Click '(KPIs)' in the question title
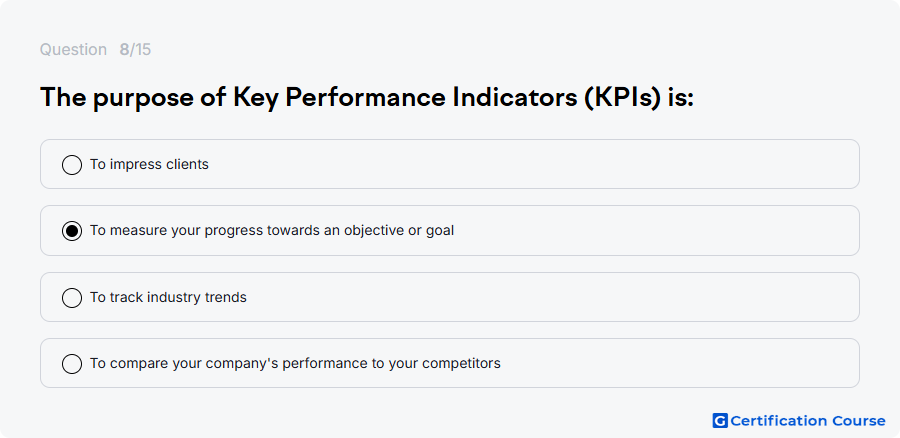Viewport: 900px width, 438px height. 623,98
